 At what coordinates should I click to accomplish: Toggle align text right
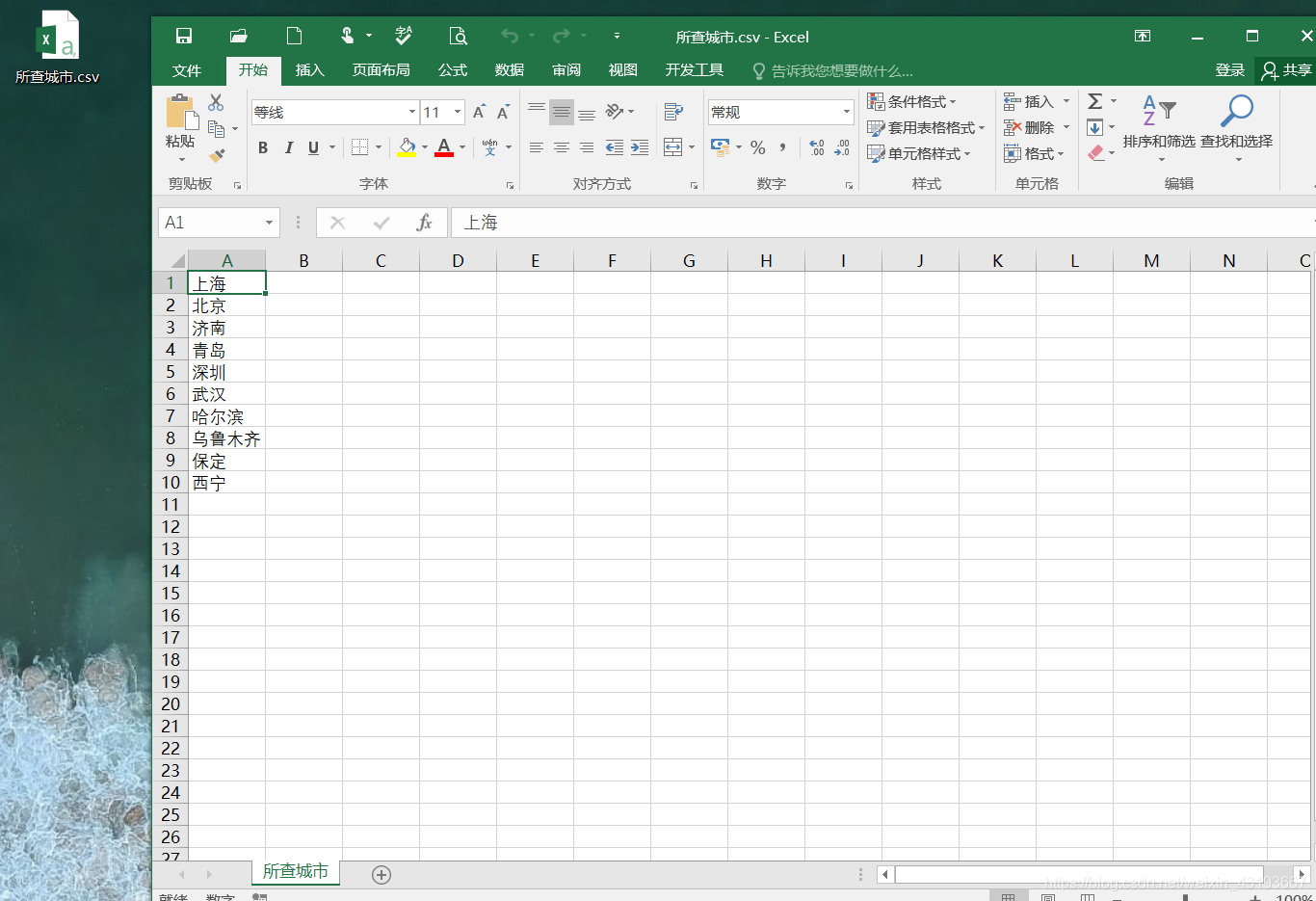pos(587,147)
